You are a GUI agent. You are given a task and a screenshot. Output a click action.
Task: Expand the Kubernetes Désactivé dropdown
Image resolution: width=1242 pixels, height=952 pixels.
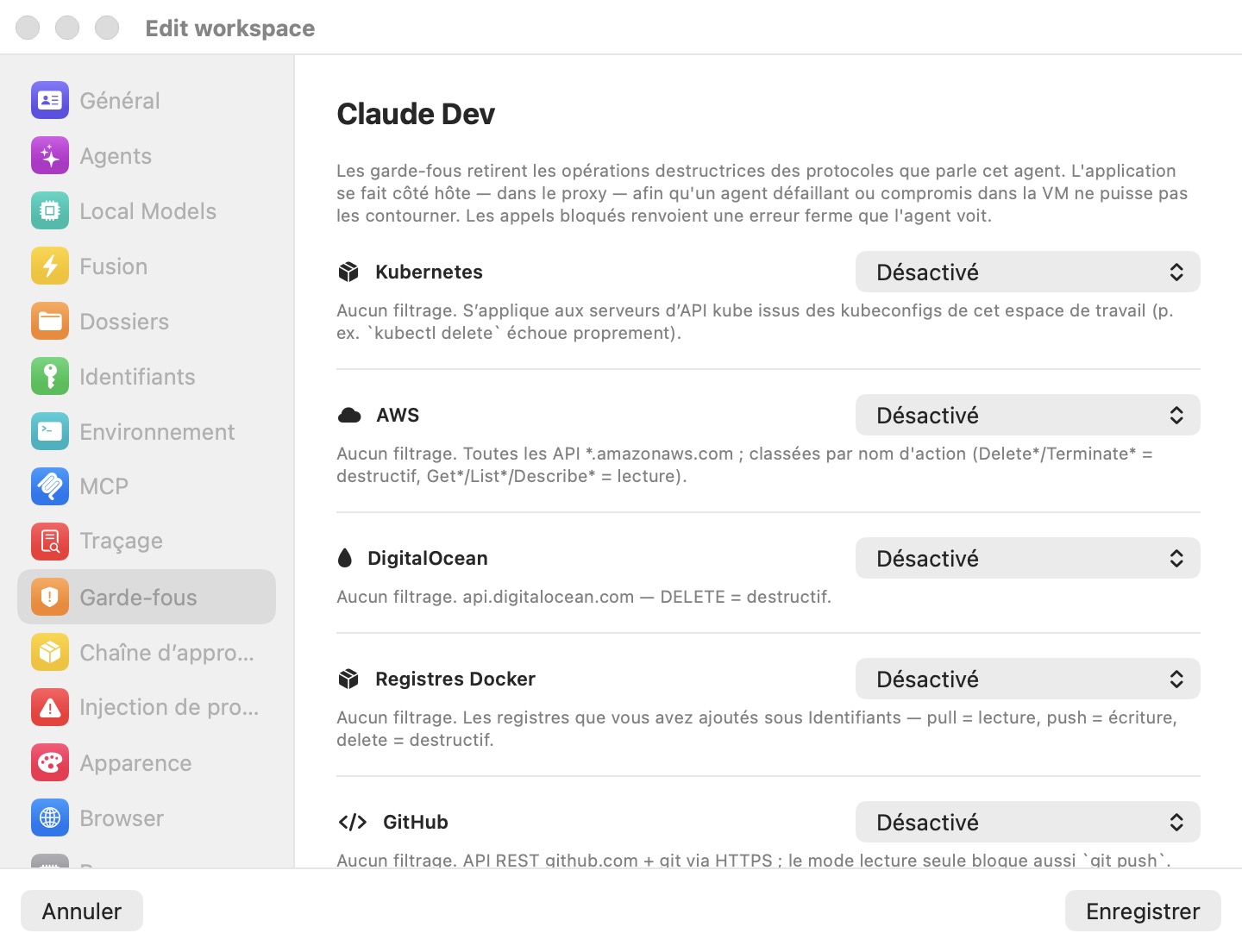point(1027,272)
